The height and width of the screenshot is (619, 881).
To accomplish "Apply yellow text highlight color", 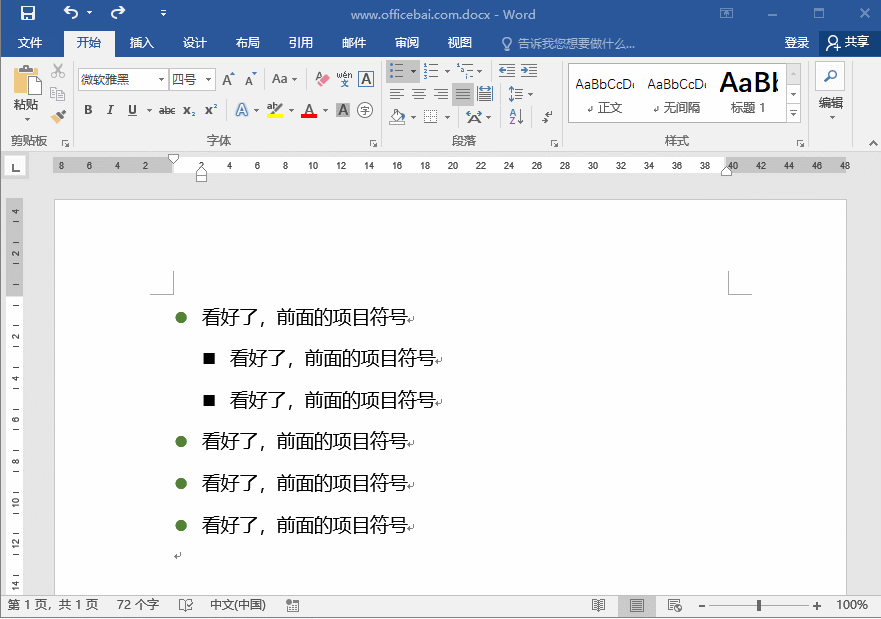I will (275, 110).
